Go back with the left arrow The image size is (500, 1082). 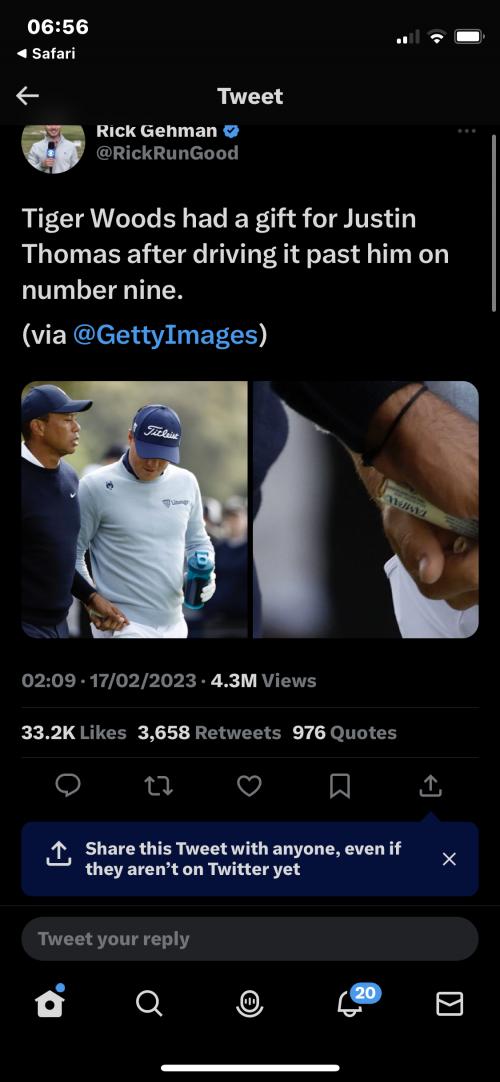tap(28, 96)
